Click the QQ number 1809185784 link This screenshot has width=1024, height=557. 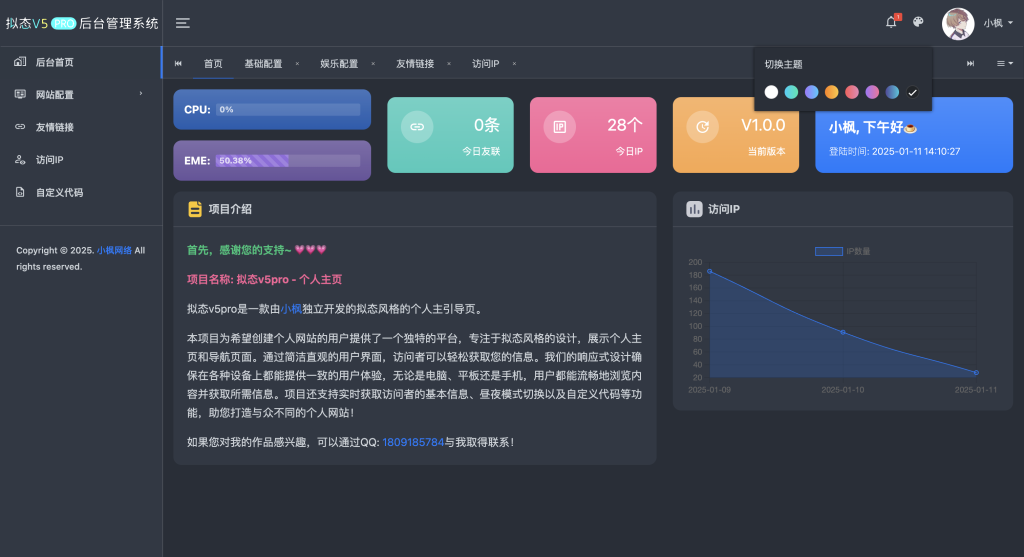coord(413,442)
